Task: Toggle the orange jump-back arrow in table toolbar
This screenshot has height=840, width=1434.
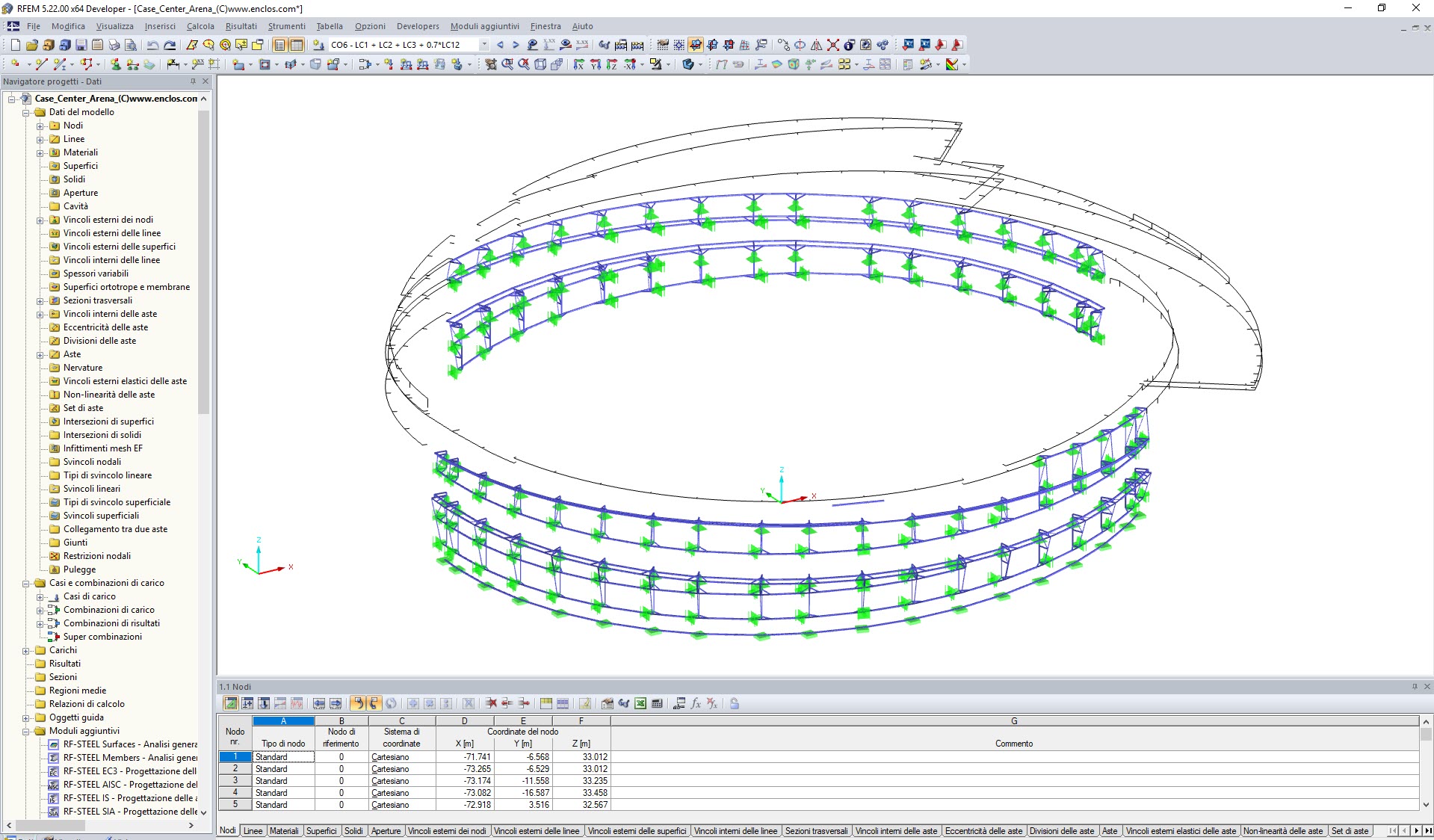Action: (359, 703)
